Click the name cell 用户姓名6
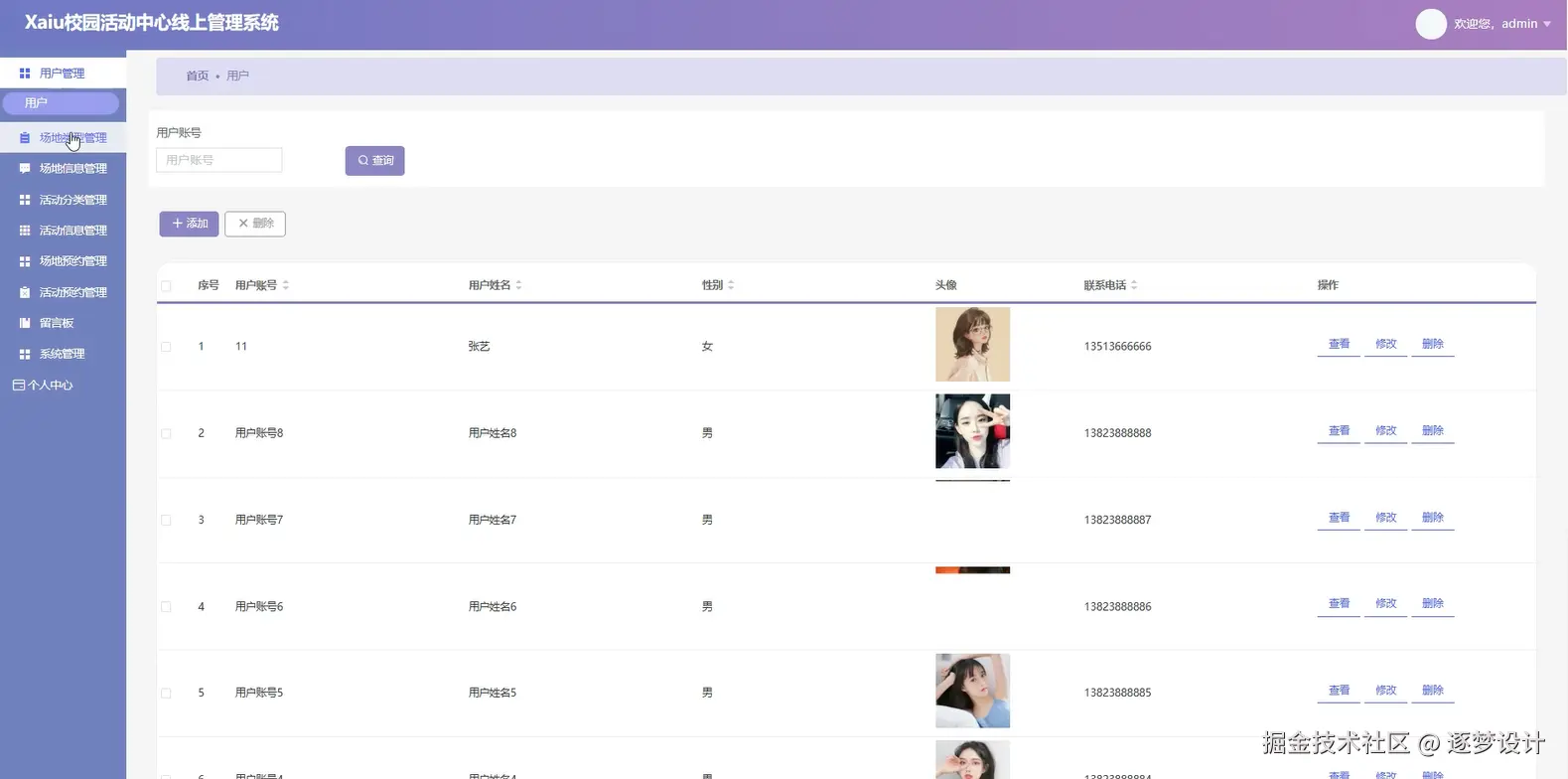Viewport: 1568px width, 779px height. (x=493, y=606)
